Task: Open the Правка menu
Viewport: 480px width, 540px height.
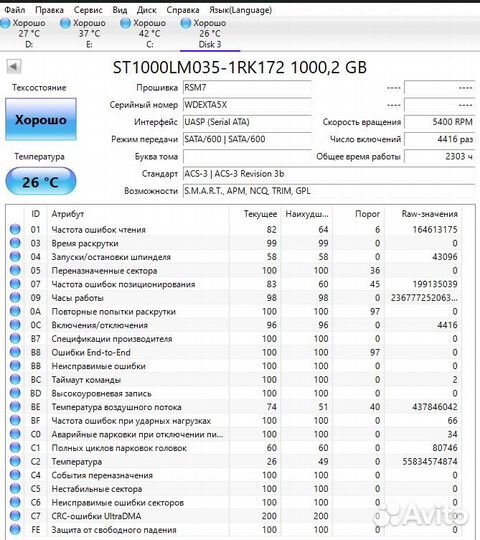Action: click(x=49, y=10)
